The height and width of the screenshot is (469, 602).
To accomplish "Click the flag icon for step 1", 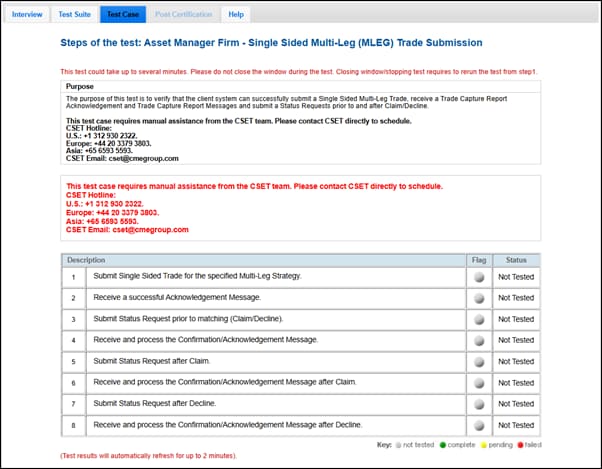I will [x=479, y=277].
